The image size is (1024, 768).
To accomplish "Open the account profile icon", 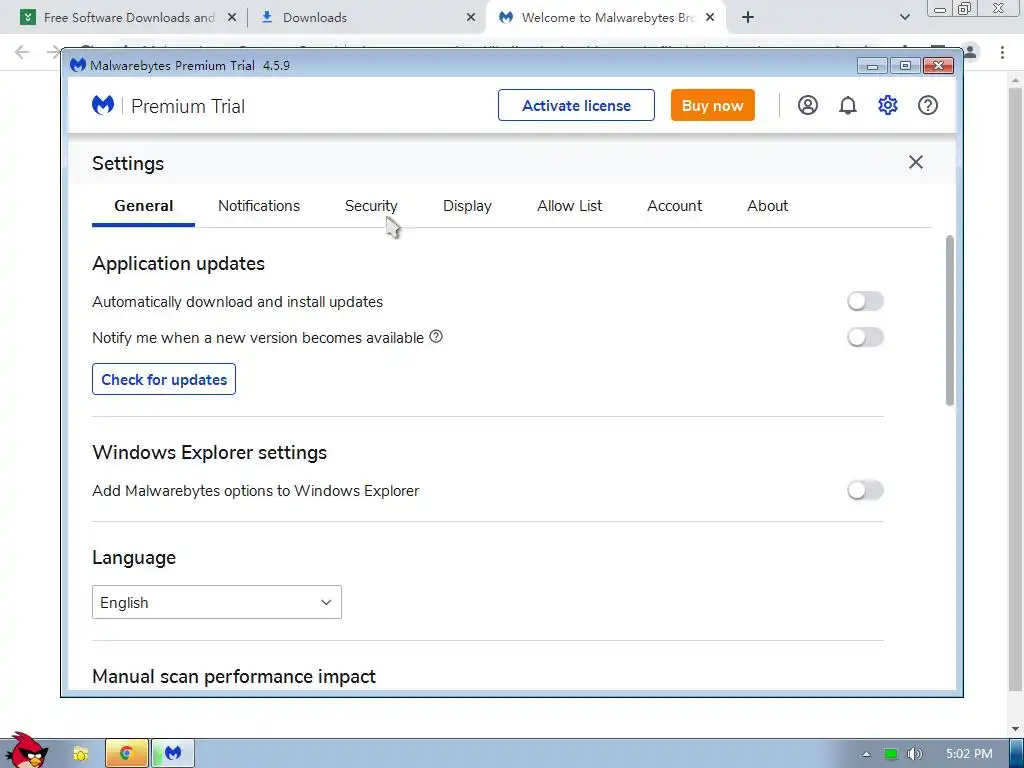I will [x=808, y=105].
